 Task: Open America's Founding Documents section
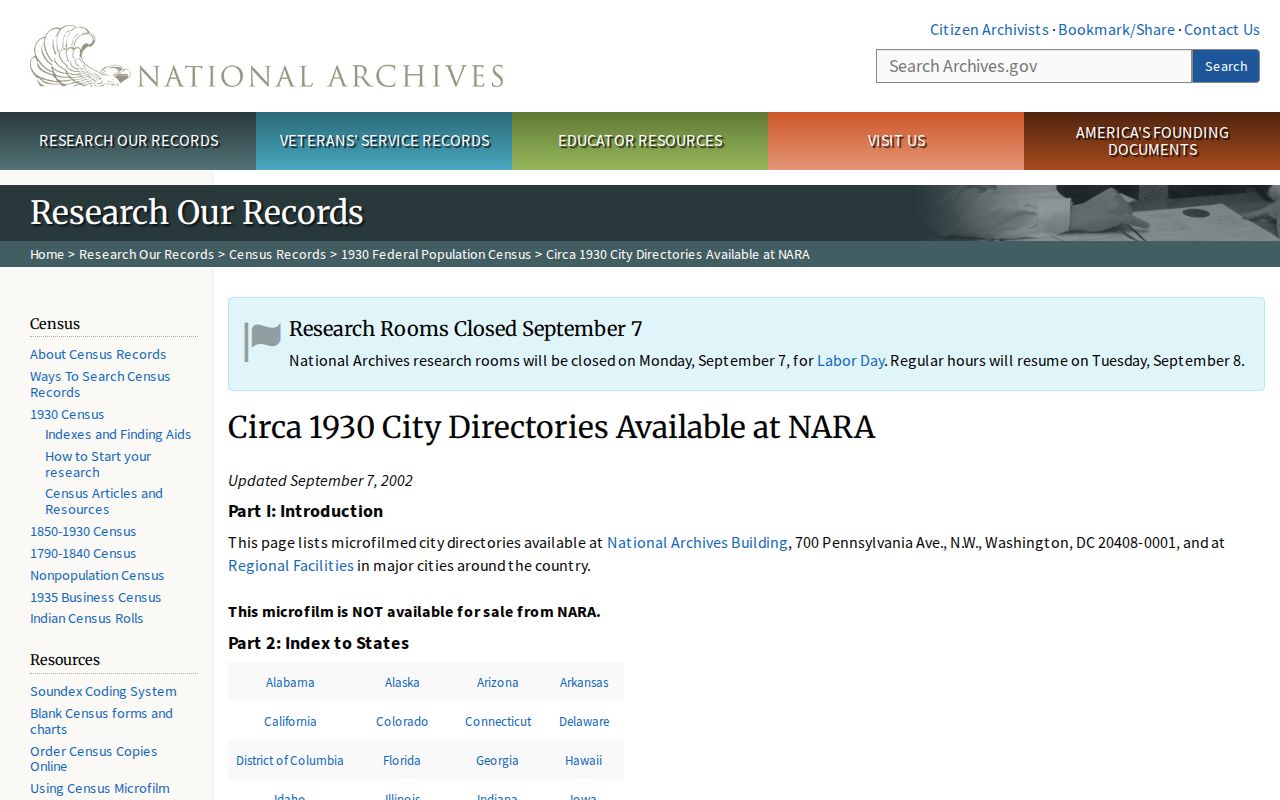[1152, 141]
